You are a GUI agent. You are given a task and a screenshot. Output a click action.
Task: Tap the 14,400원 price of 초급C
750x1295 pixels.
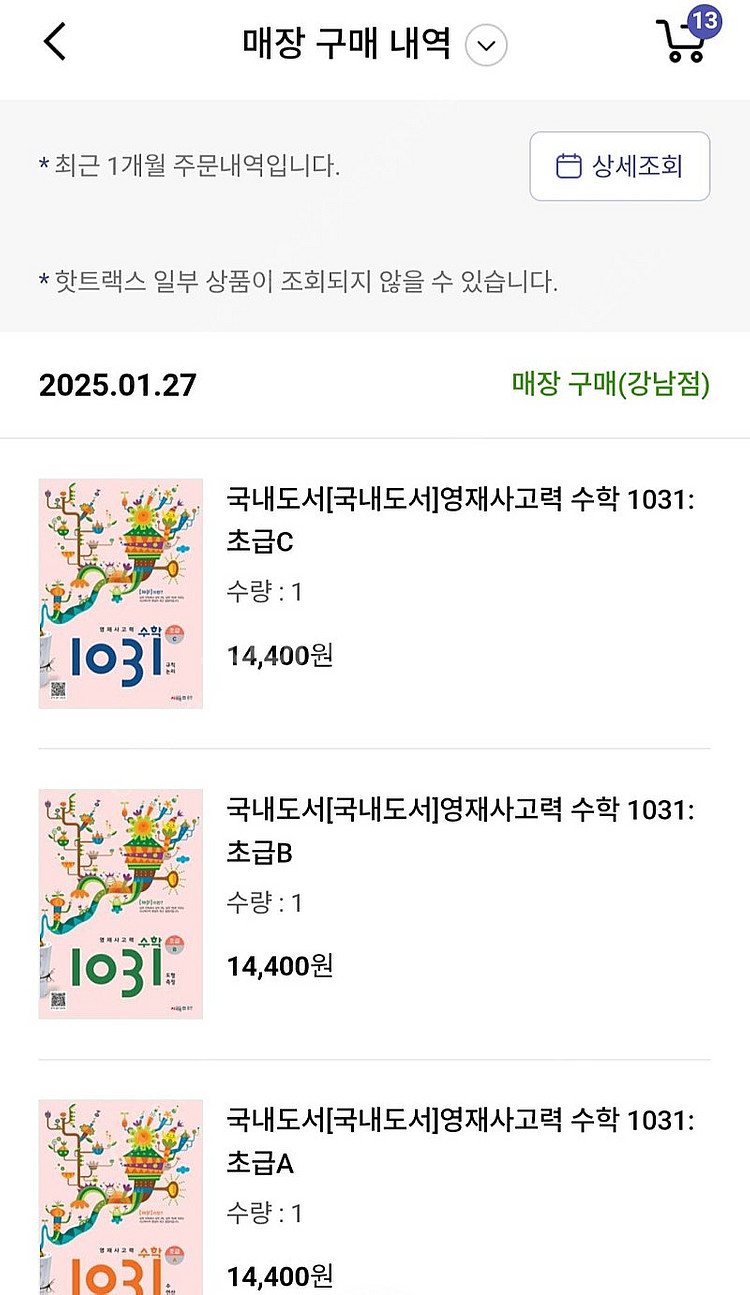coord(280,656)
